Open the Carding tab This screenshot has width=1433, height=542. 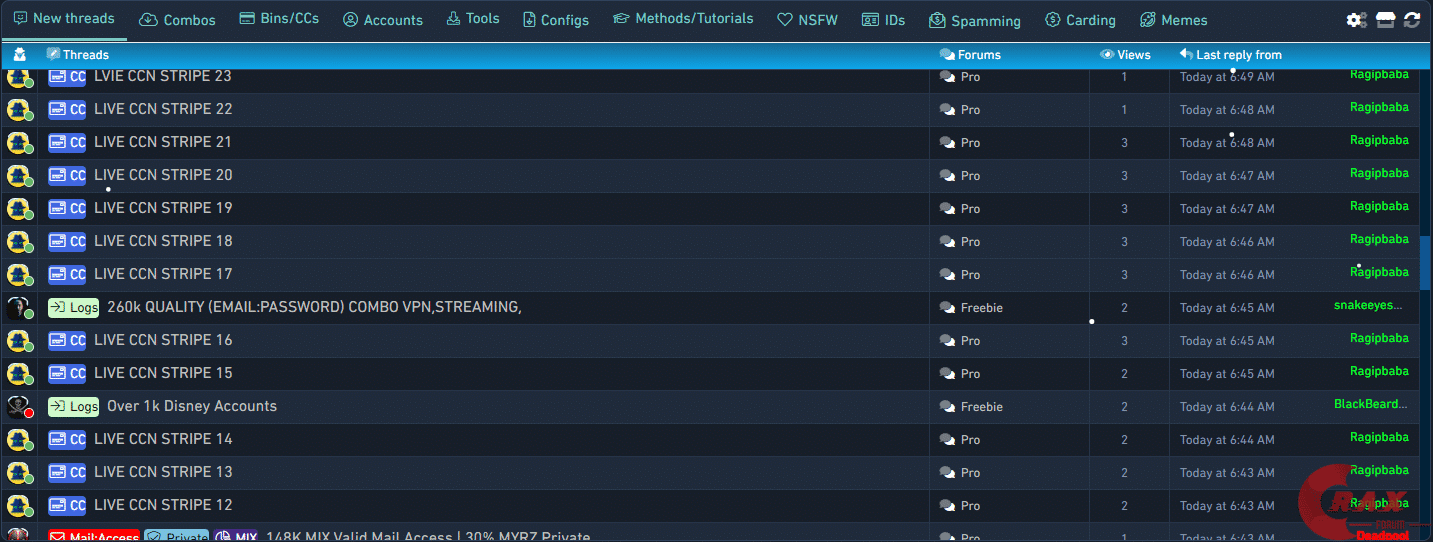[1080, 20]
